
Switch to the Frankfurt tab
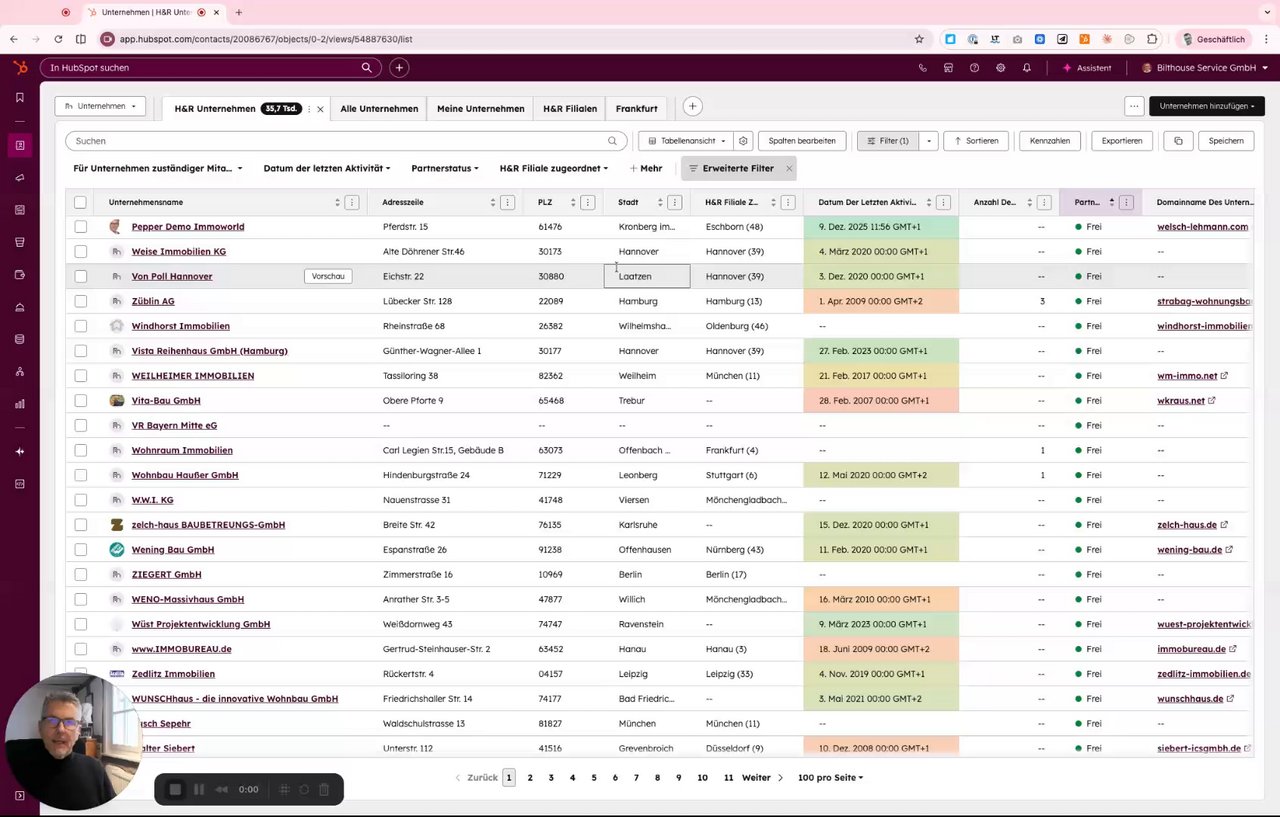637,108
